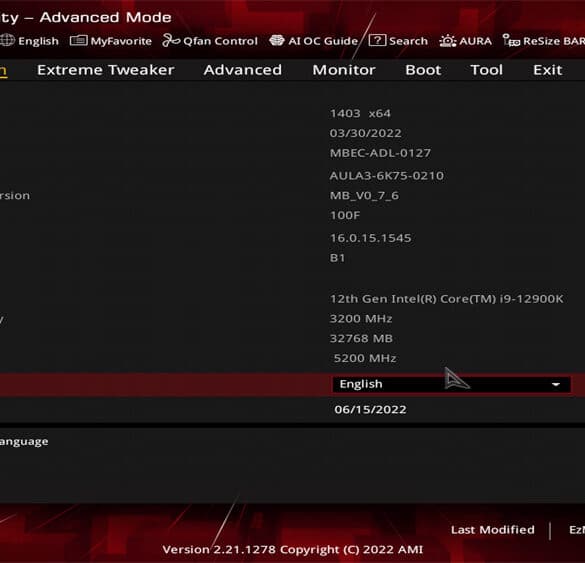Click the globe language icon
Screen dimensions: 585x563
[7, 40]
